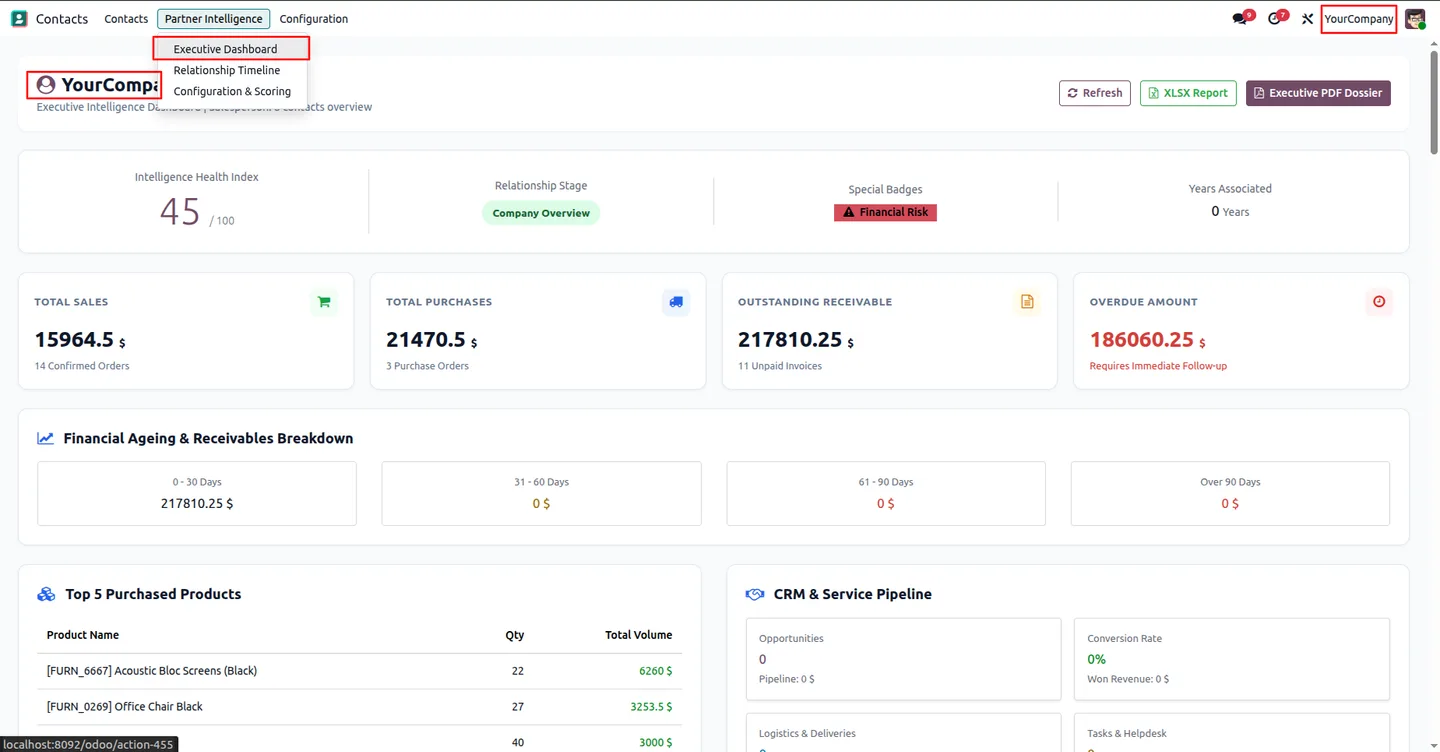This screenshot has height=752, width=1440.
Task: Click the Conversion Rate card
Action: pyautogui.click(x=1231, y=659)
